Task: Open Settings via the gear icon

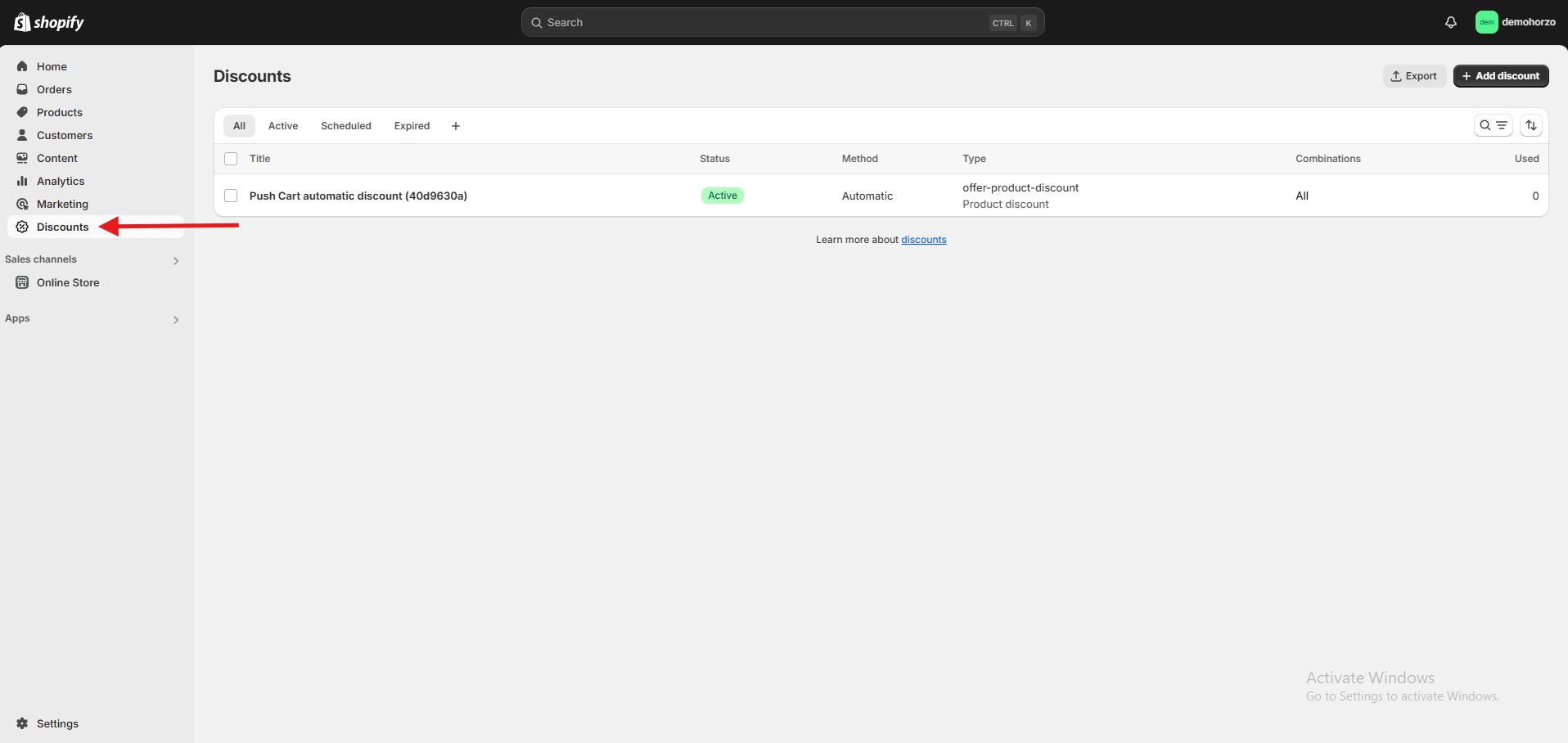Action: (x=22, y=723)
